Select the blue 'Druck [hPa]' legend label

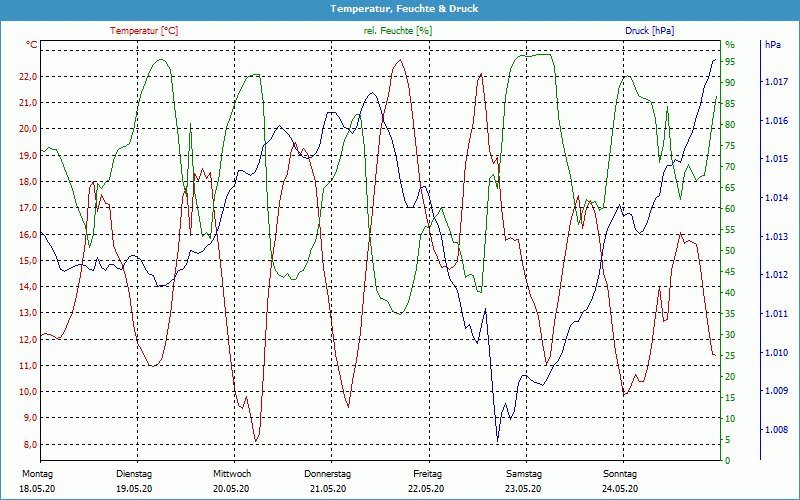[649, 31]
